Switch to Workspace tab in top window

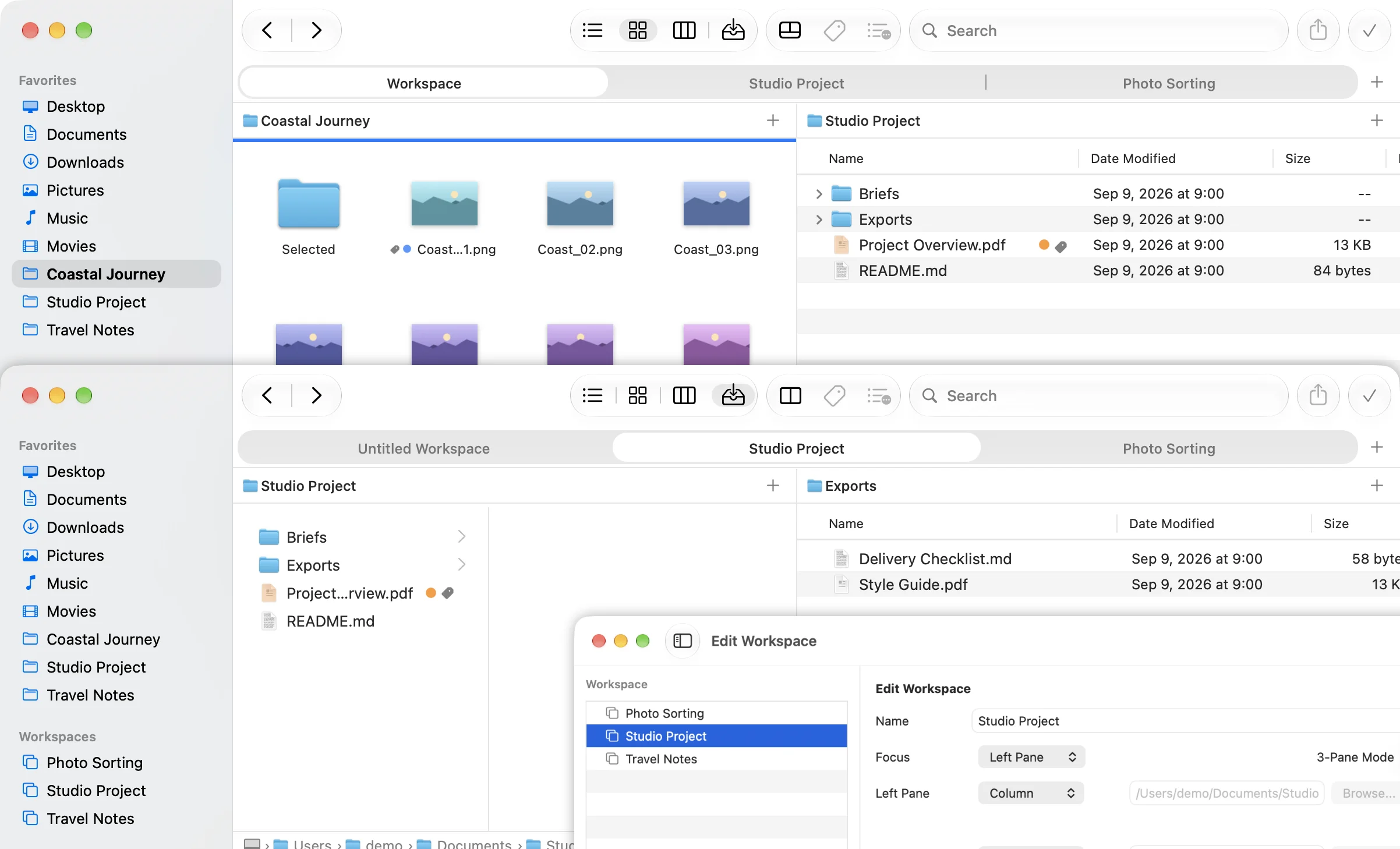[x=424, y=83]
